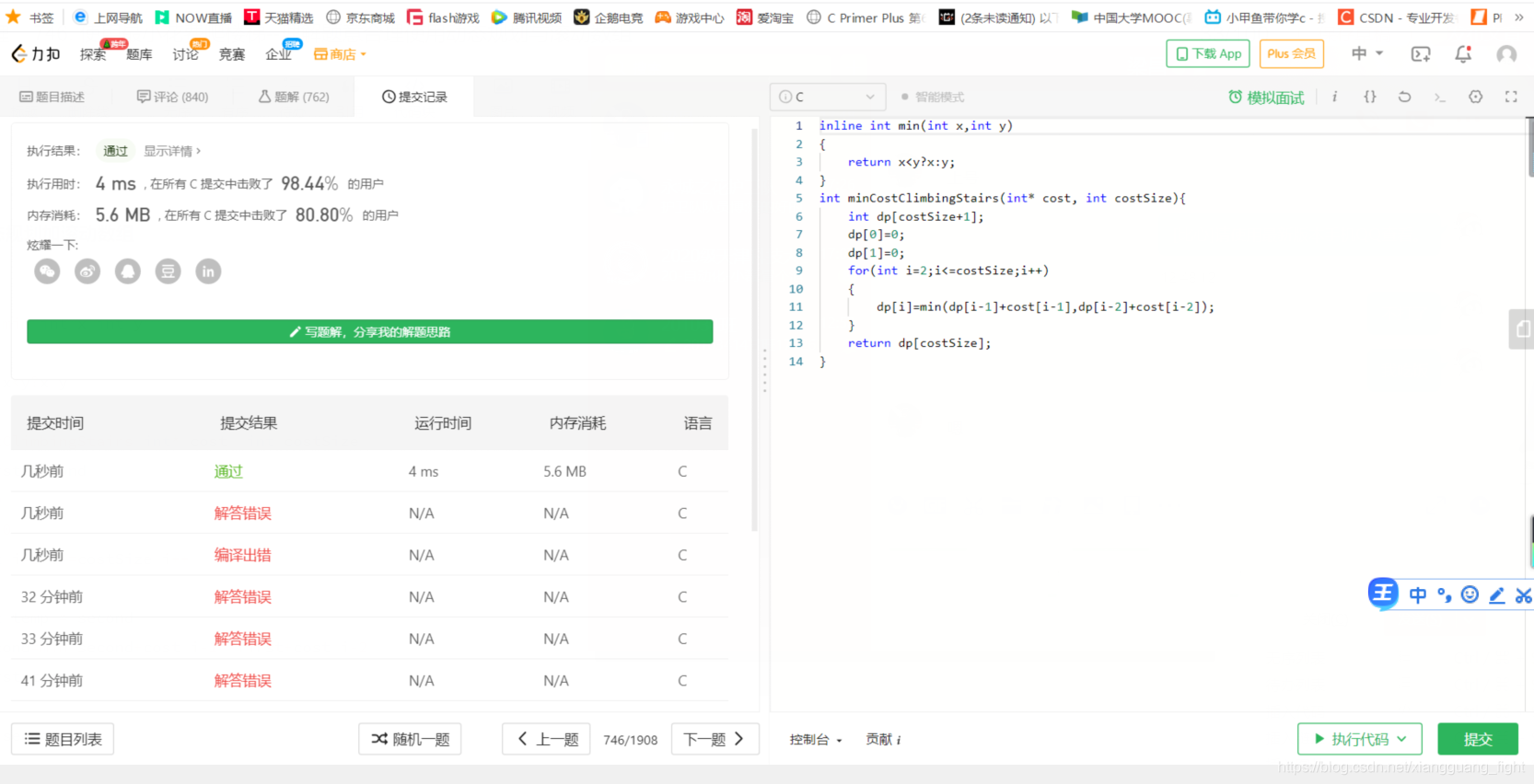Click the Sogou input pen icon
Screen dimensions: 1534x784
coord(1497,595)
